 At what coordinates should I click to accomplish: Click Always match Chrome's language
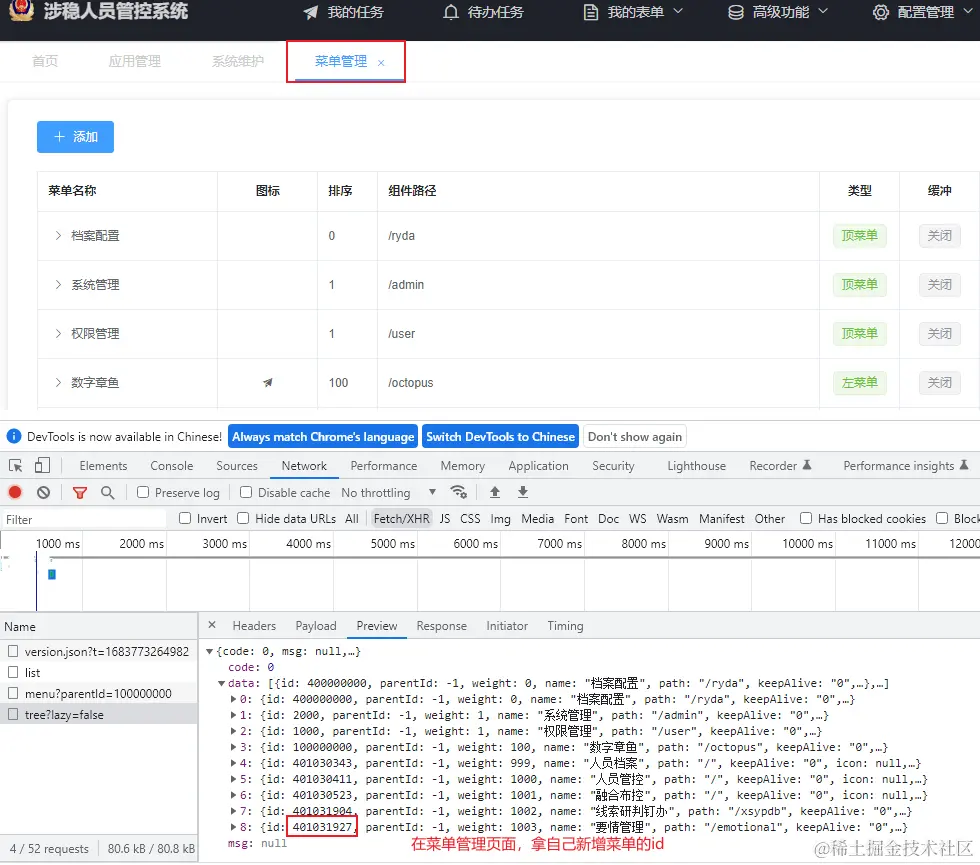323,436
